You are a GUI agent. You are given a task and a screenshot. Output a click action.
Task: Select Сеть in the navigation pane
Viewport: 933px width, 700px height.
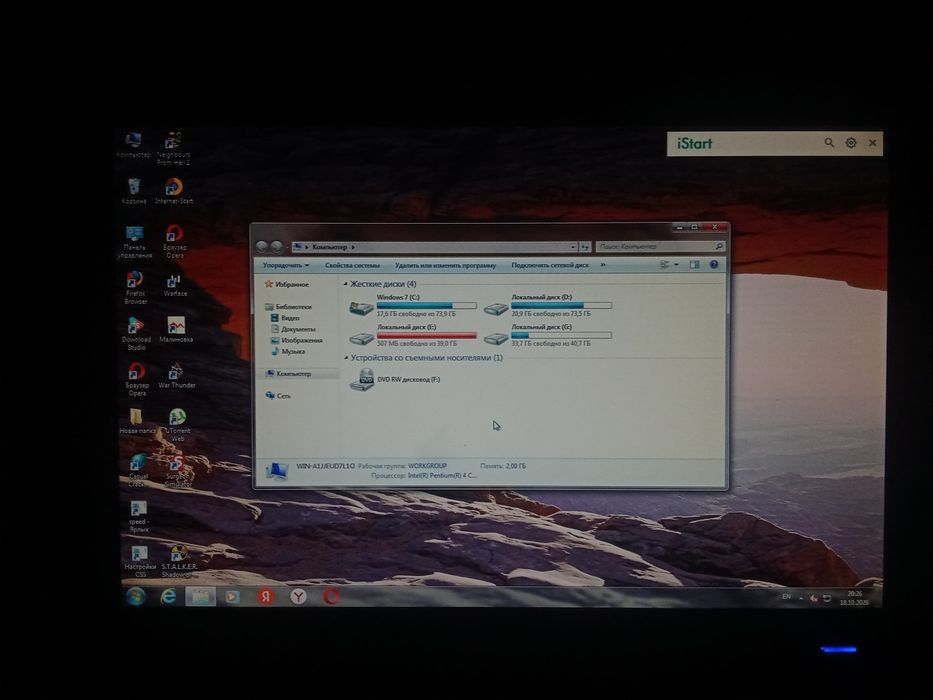pyautogui.click(x=278, y=396)
